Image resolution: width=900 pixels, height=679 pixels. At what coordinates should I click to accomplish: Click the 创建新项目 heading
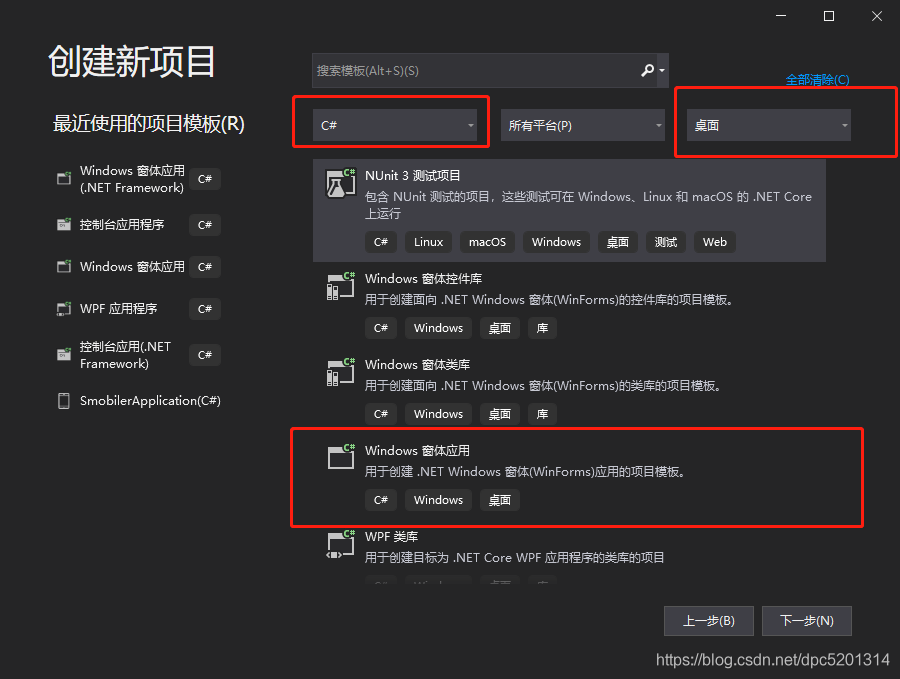tap(131, 62)
